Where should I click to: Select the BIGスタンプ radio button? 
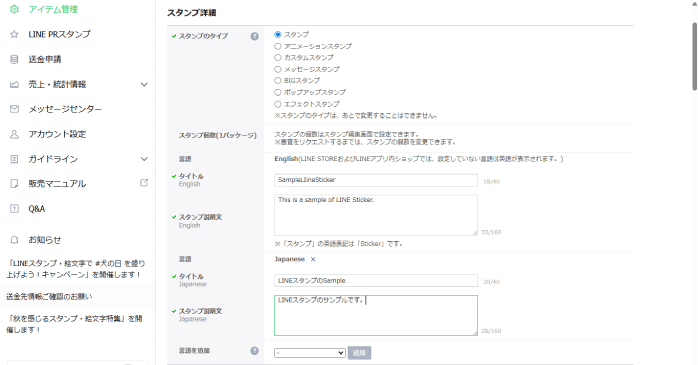[278, 81]
